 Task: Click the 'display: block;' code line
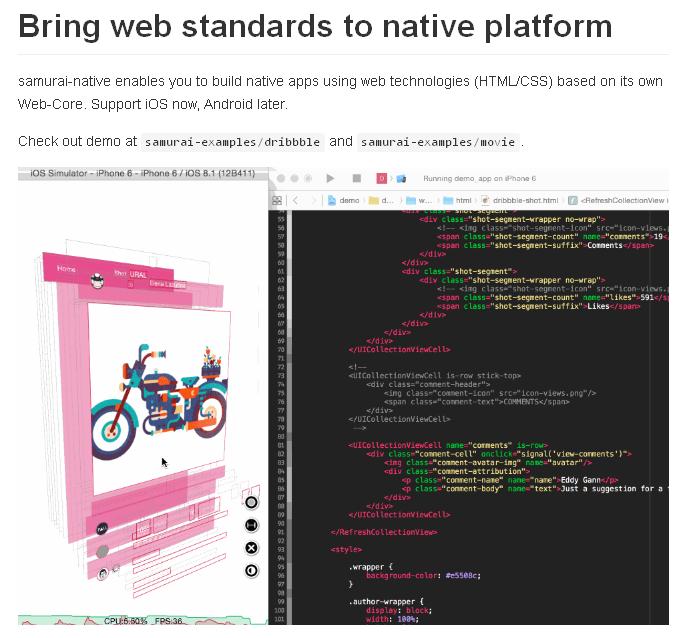coord(399,610)
